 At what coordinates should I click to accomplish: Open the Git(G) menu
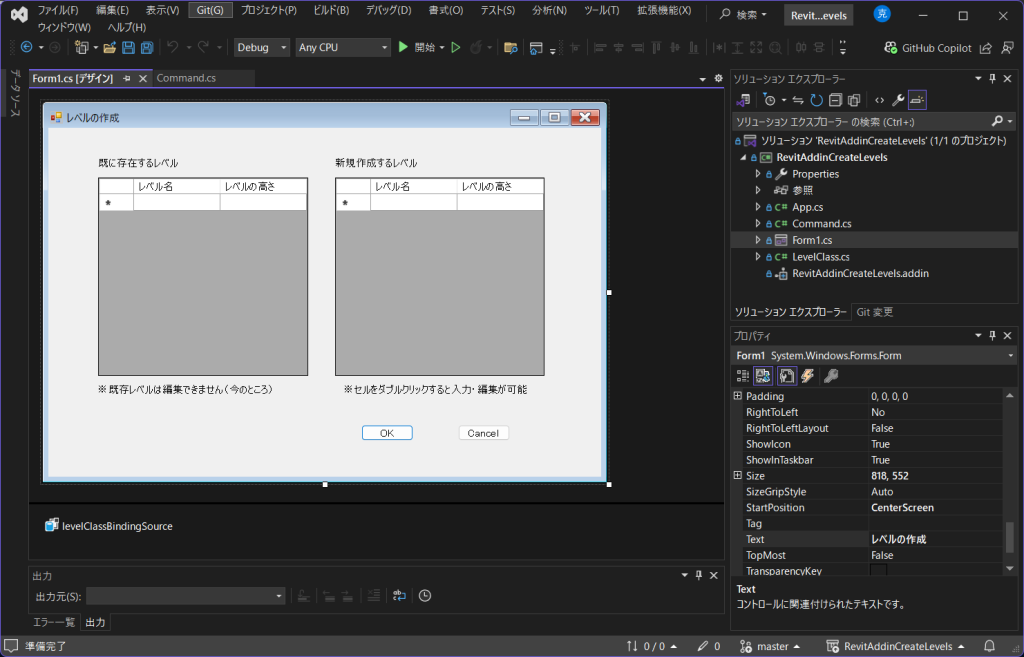[x=210, y=10]
